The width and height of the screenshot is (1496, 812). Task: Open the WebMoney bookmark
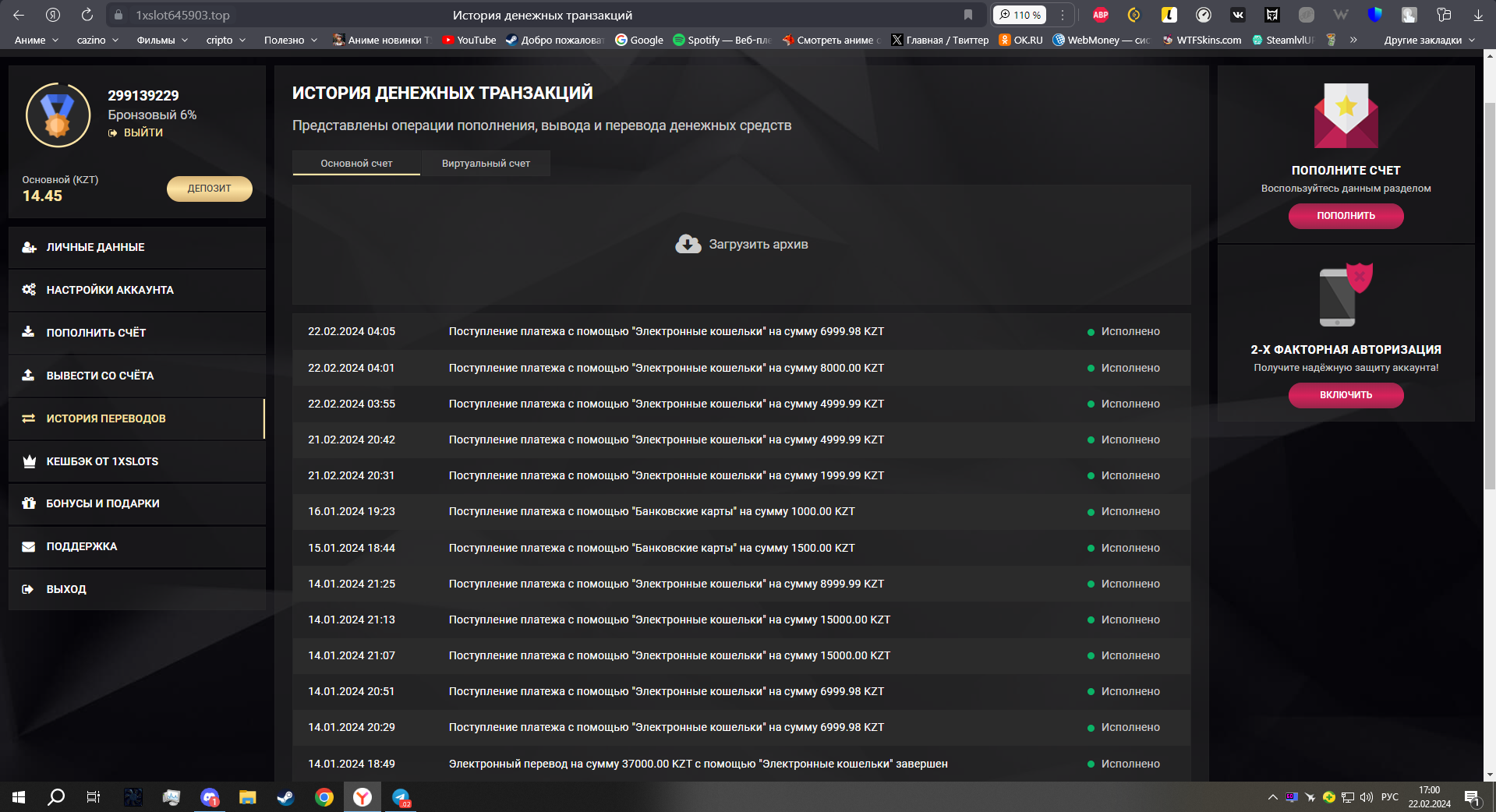point(1102,40)
